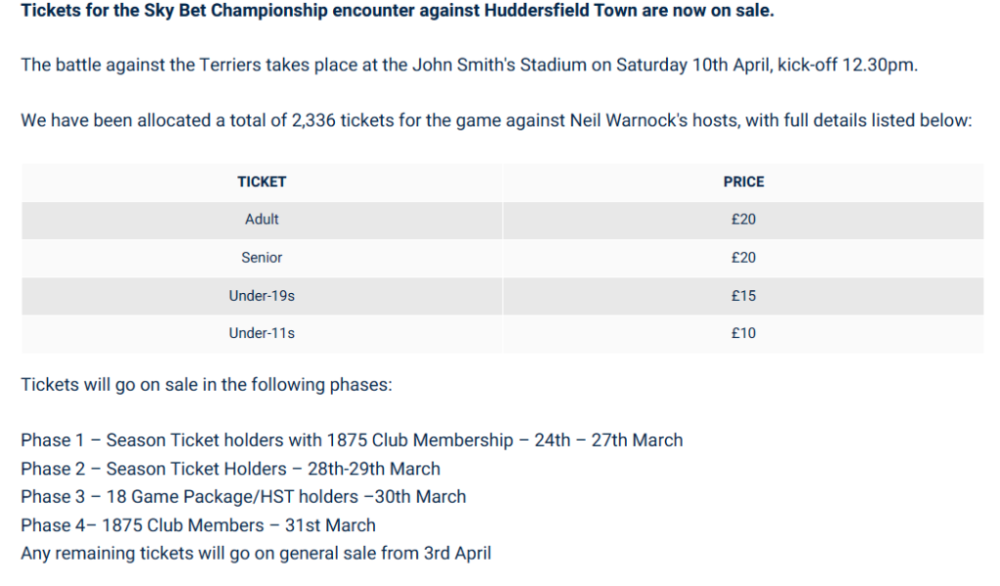The height and width of the screenshot is (586, 1000).
Task: Click the Phase 4 1875 Club Members line
Action: click(198, 525)
